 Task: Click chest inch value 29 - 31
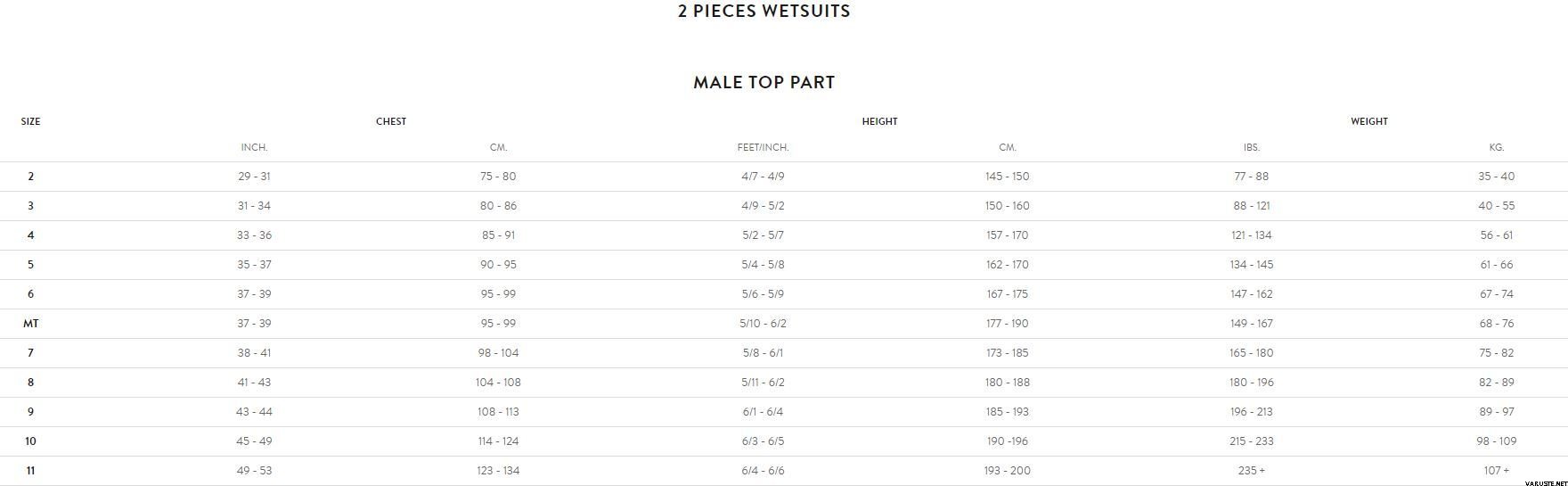[254, 177]
